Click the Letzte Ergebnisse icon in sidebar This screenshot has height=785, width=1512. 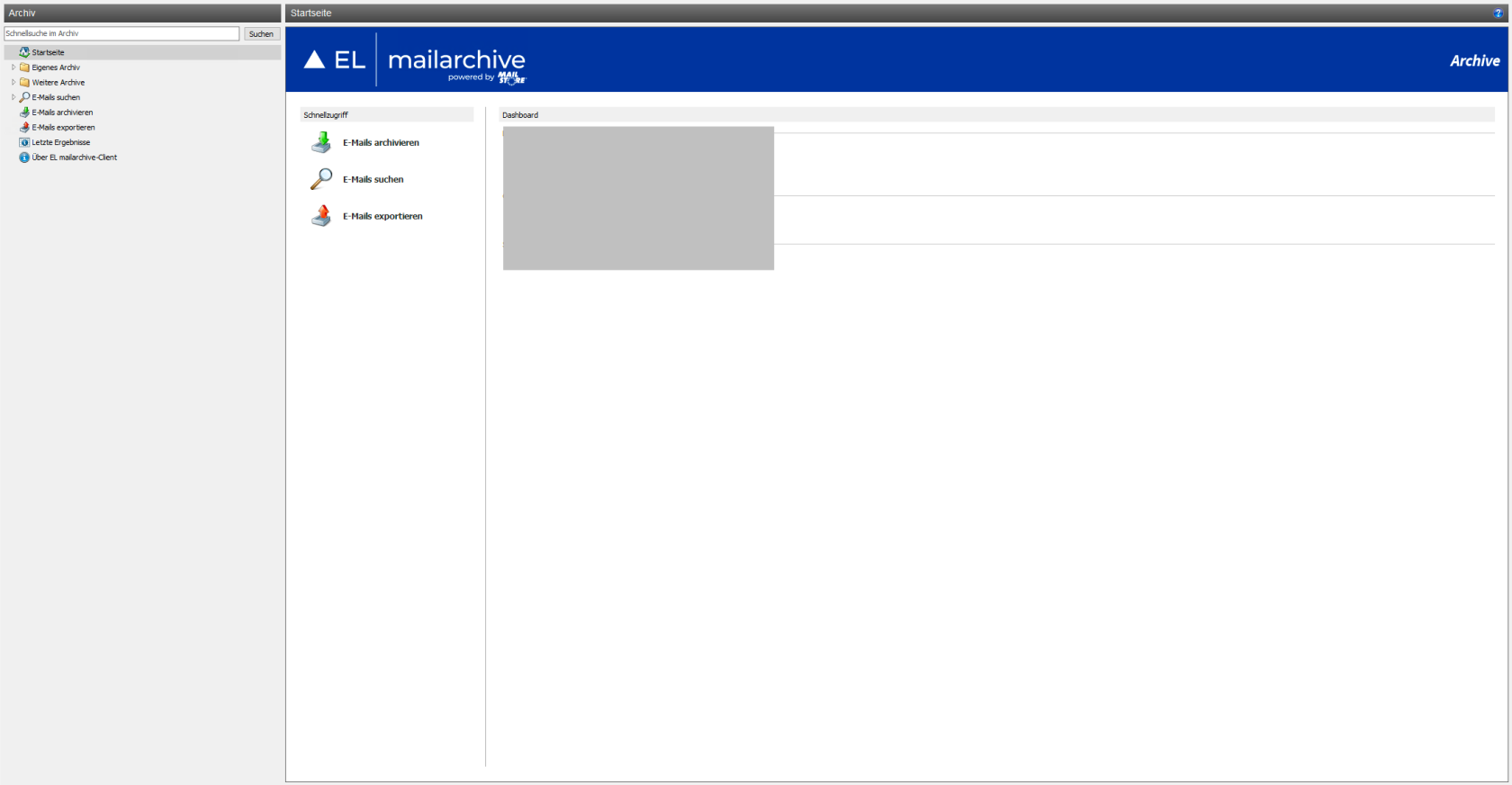(24, 142)
